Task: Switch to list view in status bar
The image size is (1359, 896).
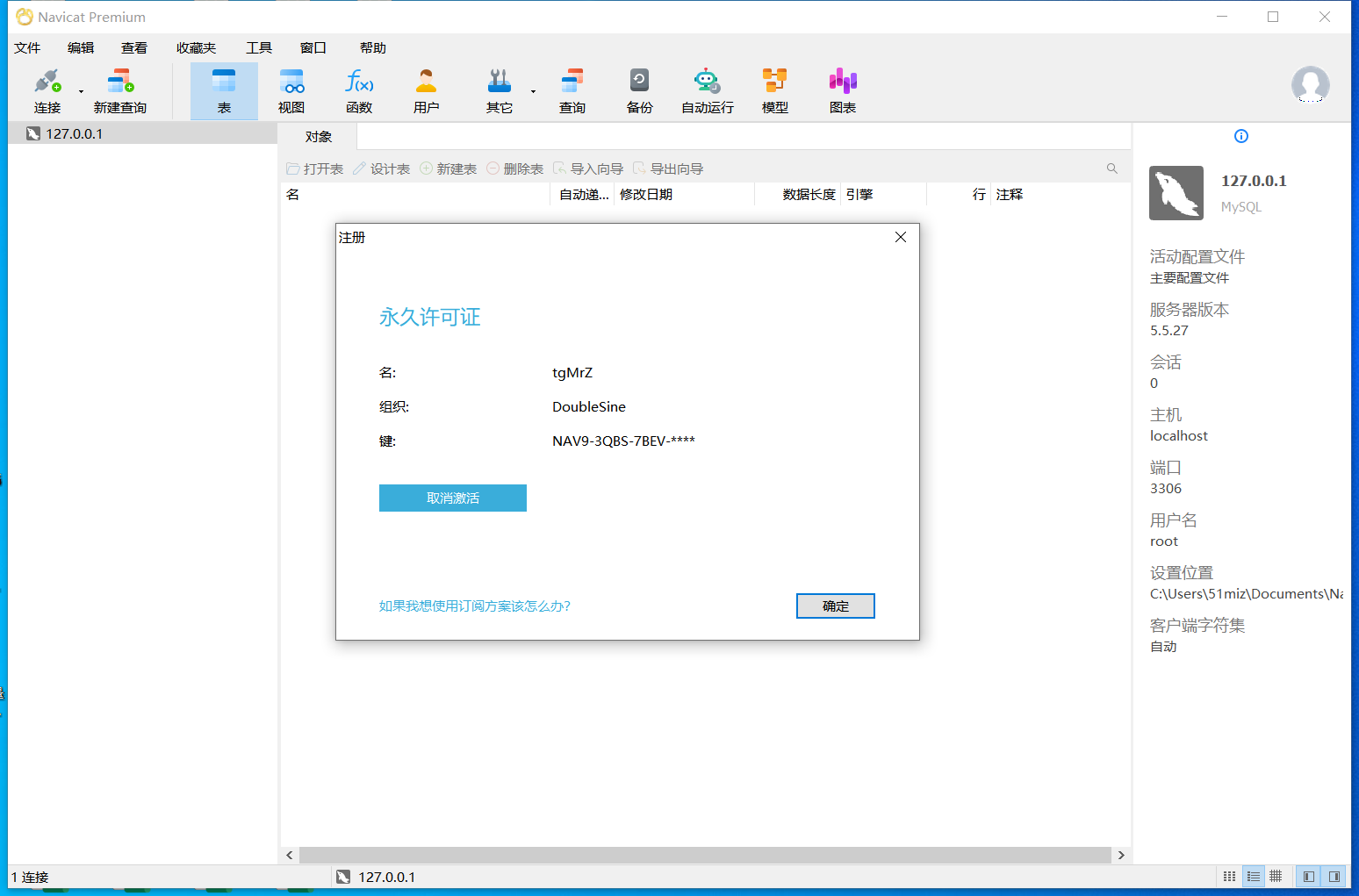Action: 1254,876
